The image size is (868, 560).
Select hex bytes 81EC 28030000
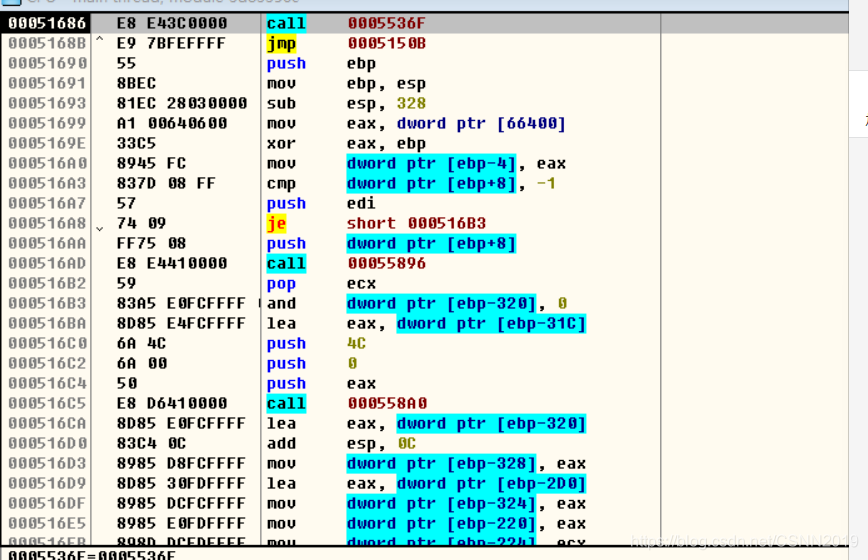[182, 103]
